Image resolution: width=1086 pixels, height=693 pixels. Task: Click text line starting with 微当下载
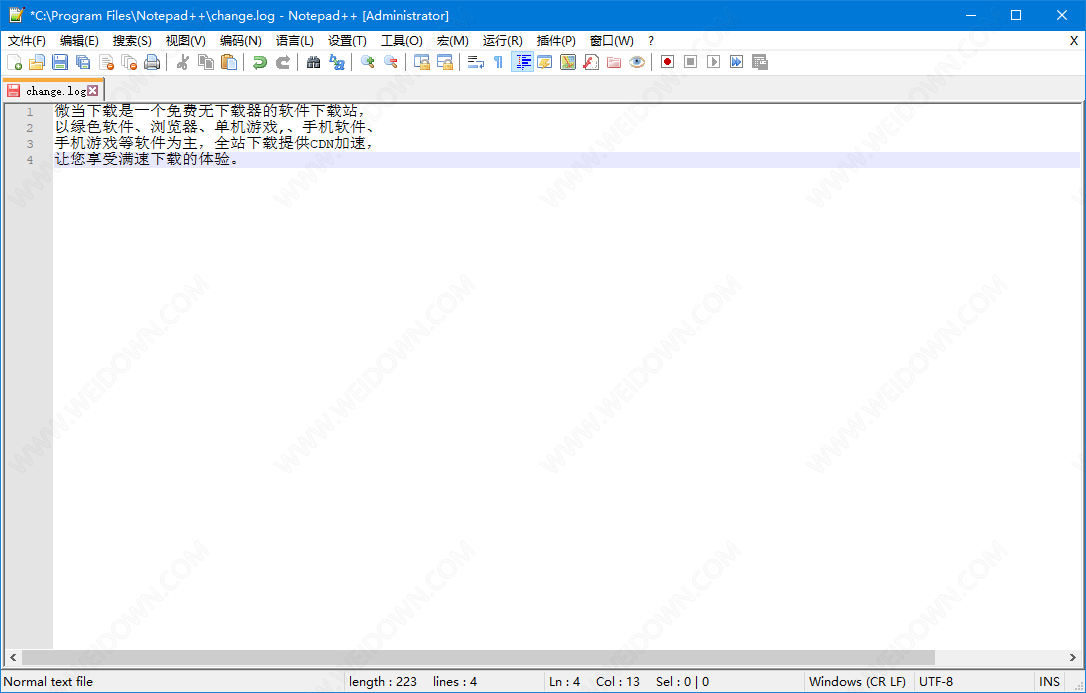click(x=209, y=111)
